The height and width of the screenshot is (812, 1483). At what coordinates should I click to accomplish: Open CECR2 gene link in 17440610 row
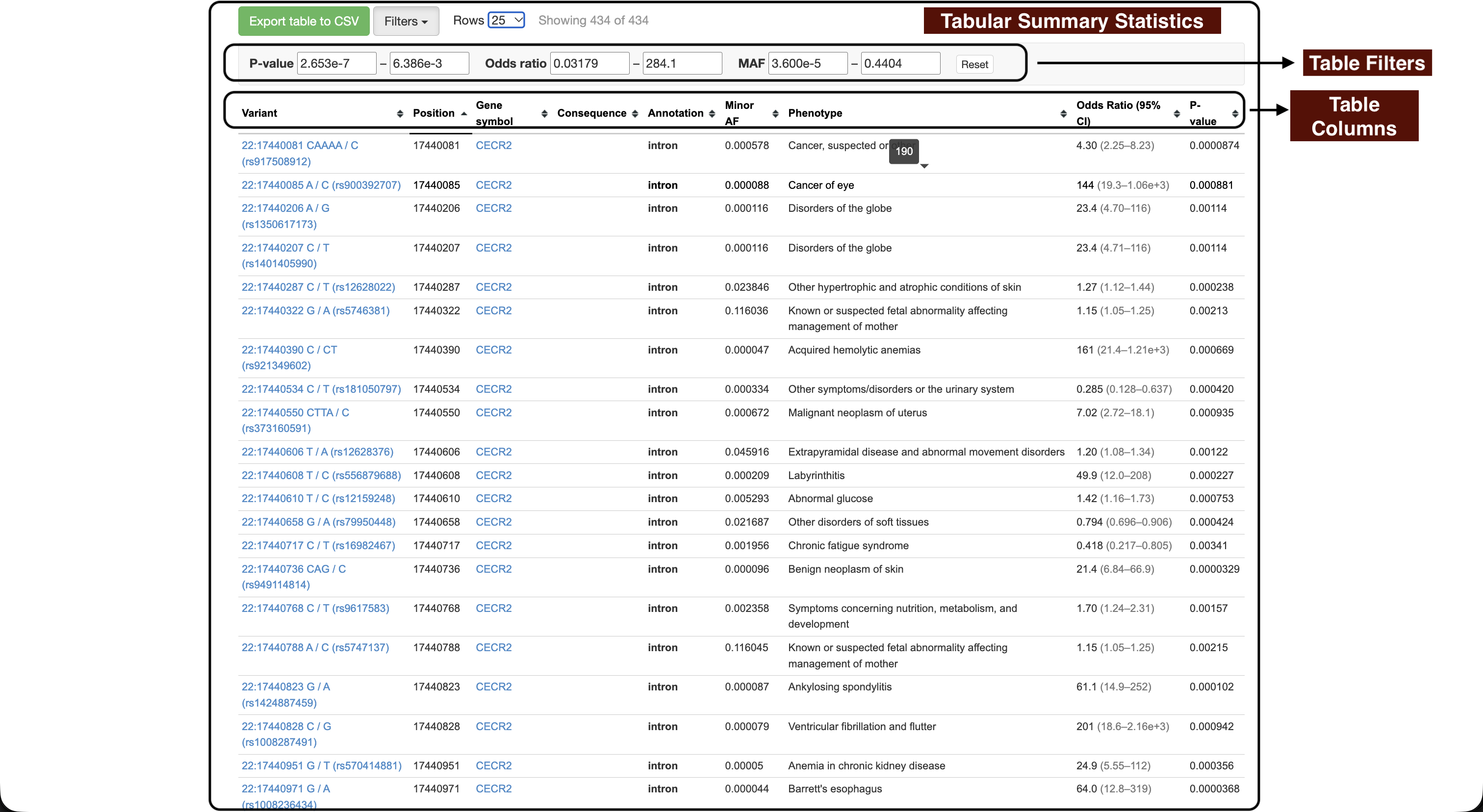pyautogui.click(x=493, y=498)
